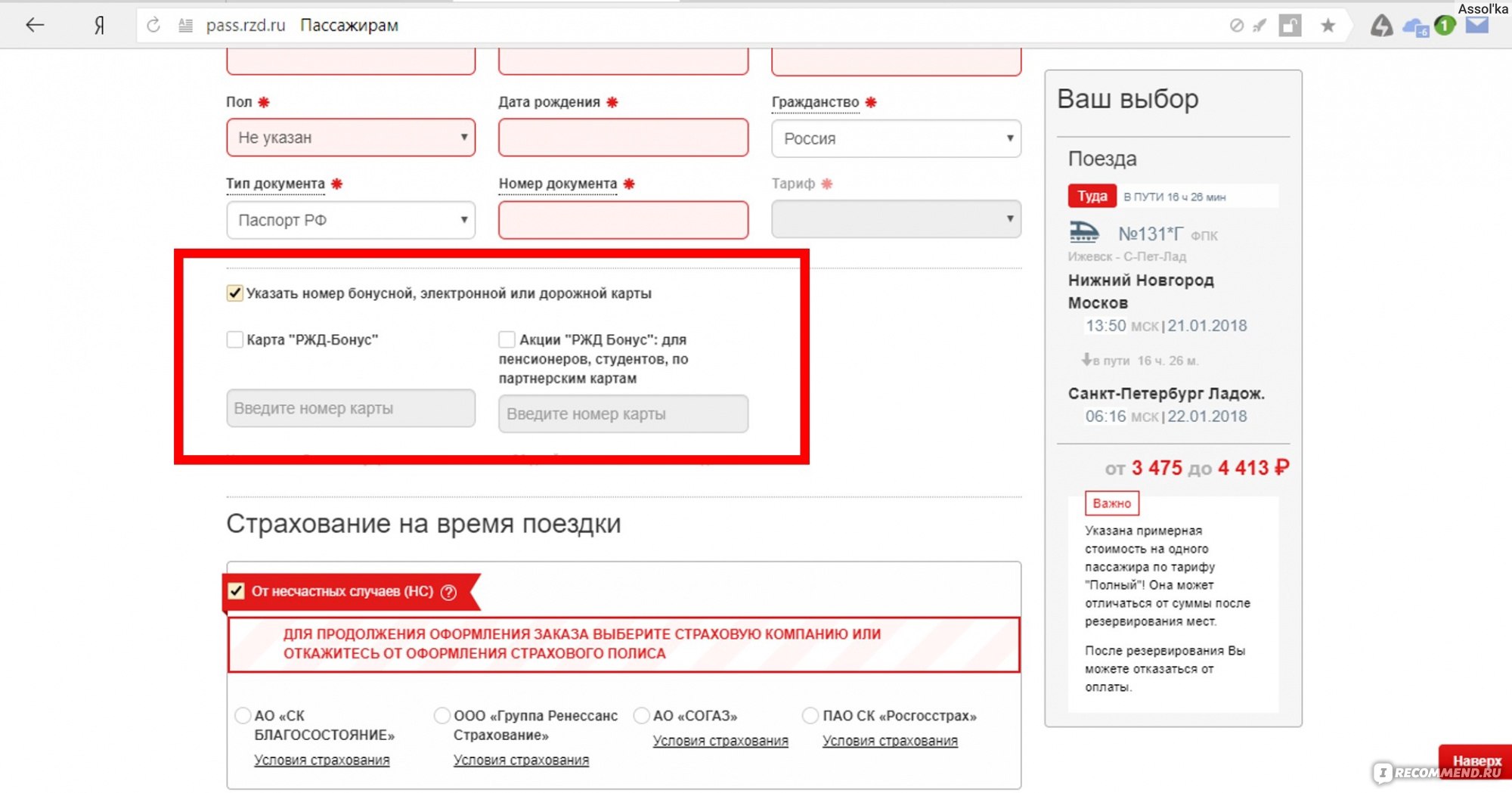The height and width of the screenshot is (793, 1512).
Task: Click the help question mark next to НС insurance
Action: (448, 592)
